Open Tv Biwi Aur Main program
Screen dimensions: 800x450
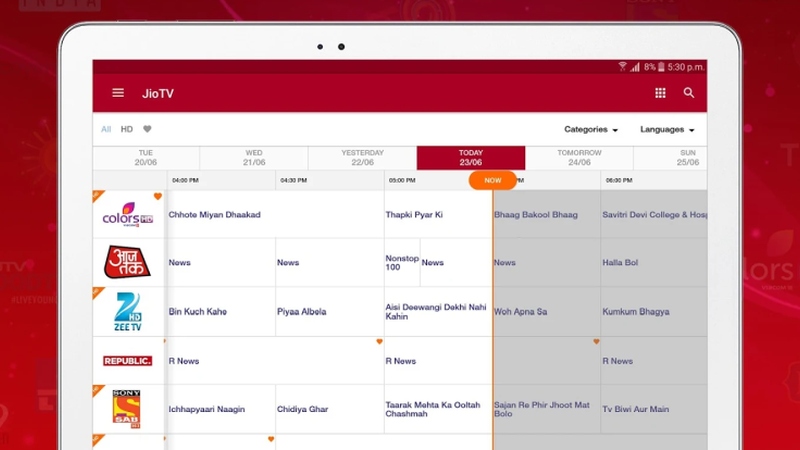pos(655,409)
